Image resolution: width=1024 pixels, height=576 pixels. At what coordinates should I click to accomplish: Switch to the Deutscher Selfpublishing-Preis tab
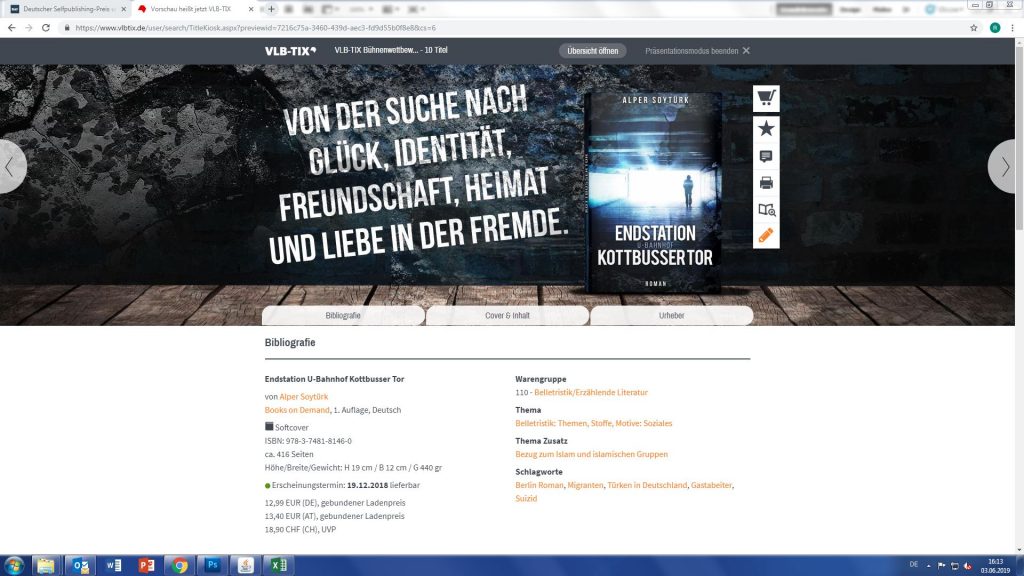69,9
